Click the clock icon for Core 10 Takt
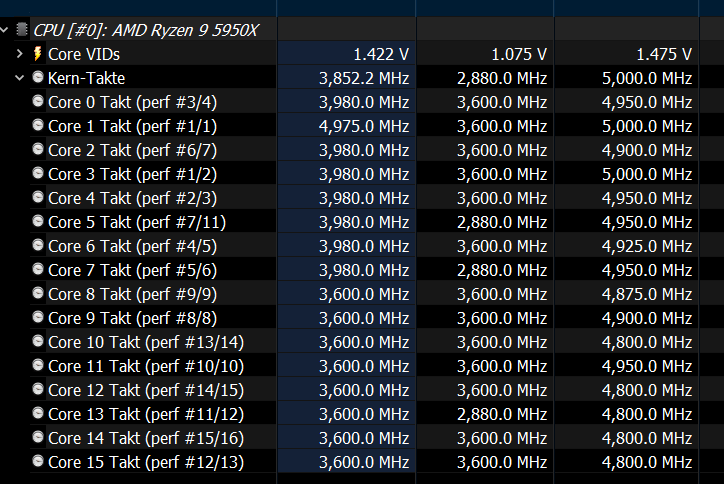 point(37,341)
